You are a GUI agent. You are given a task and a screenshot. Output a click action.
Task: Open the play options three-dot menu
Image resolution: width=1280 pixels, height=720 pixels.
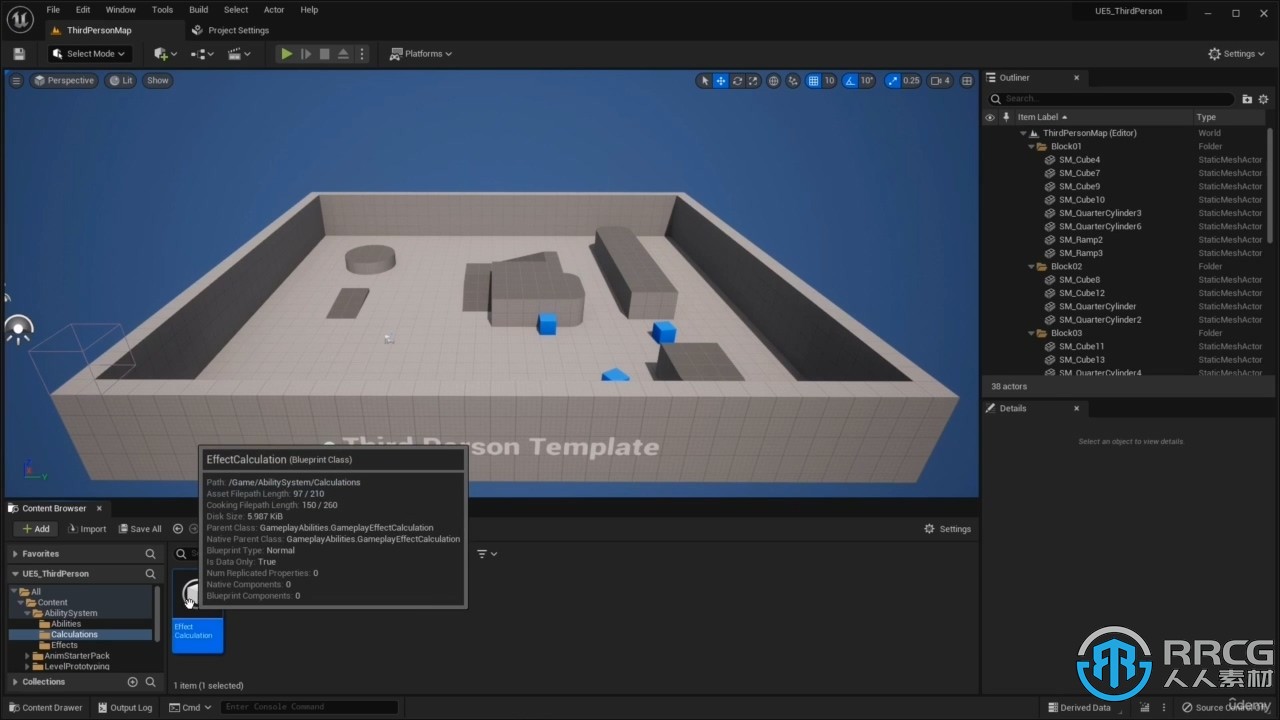point(362,54)
